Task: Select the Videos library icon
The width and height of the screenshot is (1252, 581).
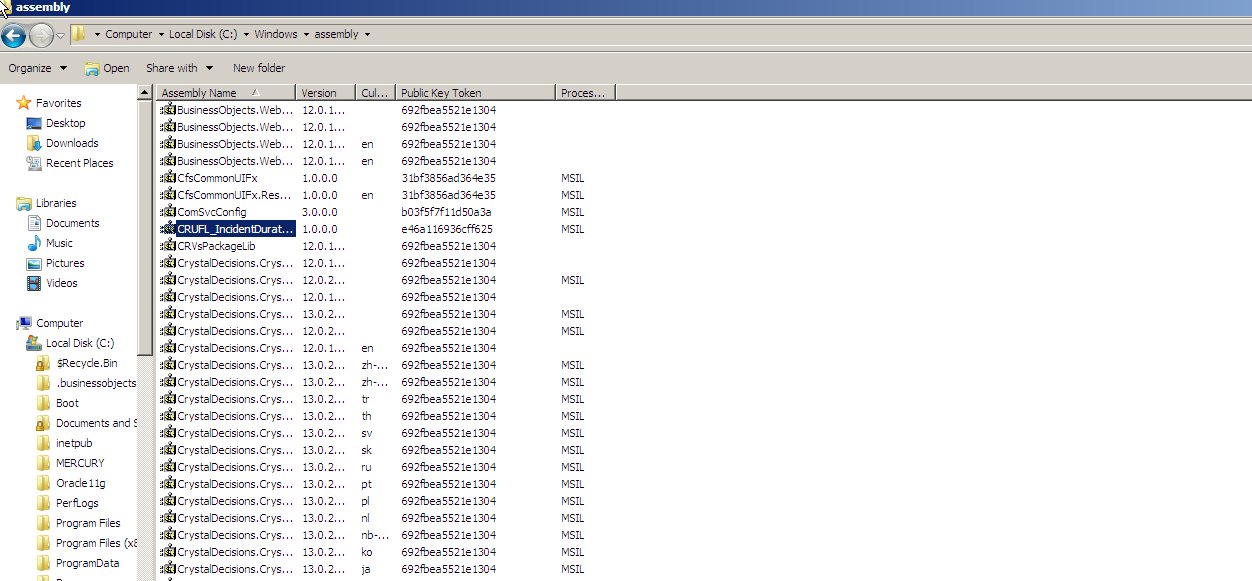Action: (33, 283)
